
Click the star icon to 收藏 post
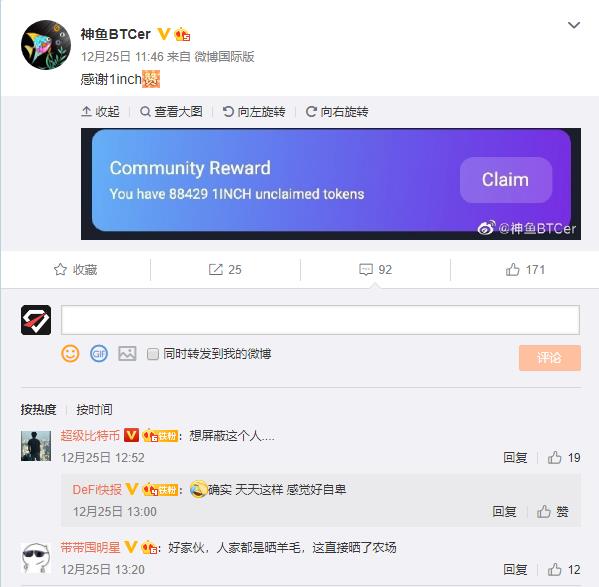tap(60, 270)
